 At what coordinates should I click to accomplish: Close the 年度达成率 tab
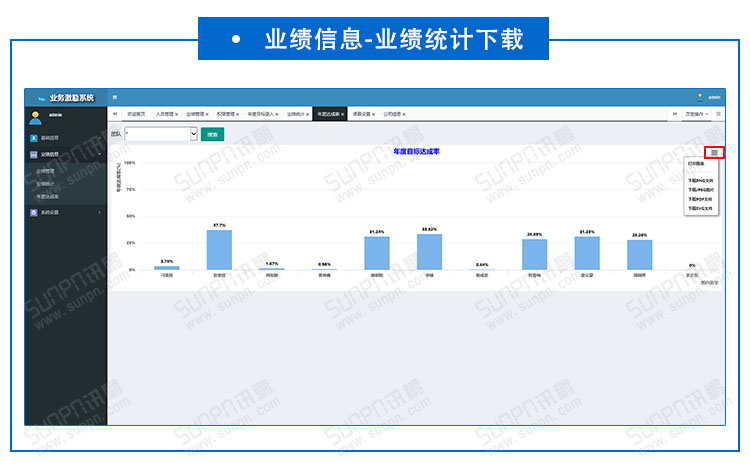point(343,114)
